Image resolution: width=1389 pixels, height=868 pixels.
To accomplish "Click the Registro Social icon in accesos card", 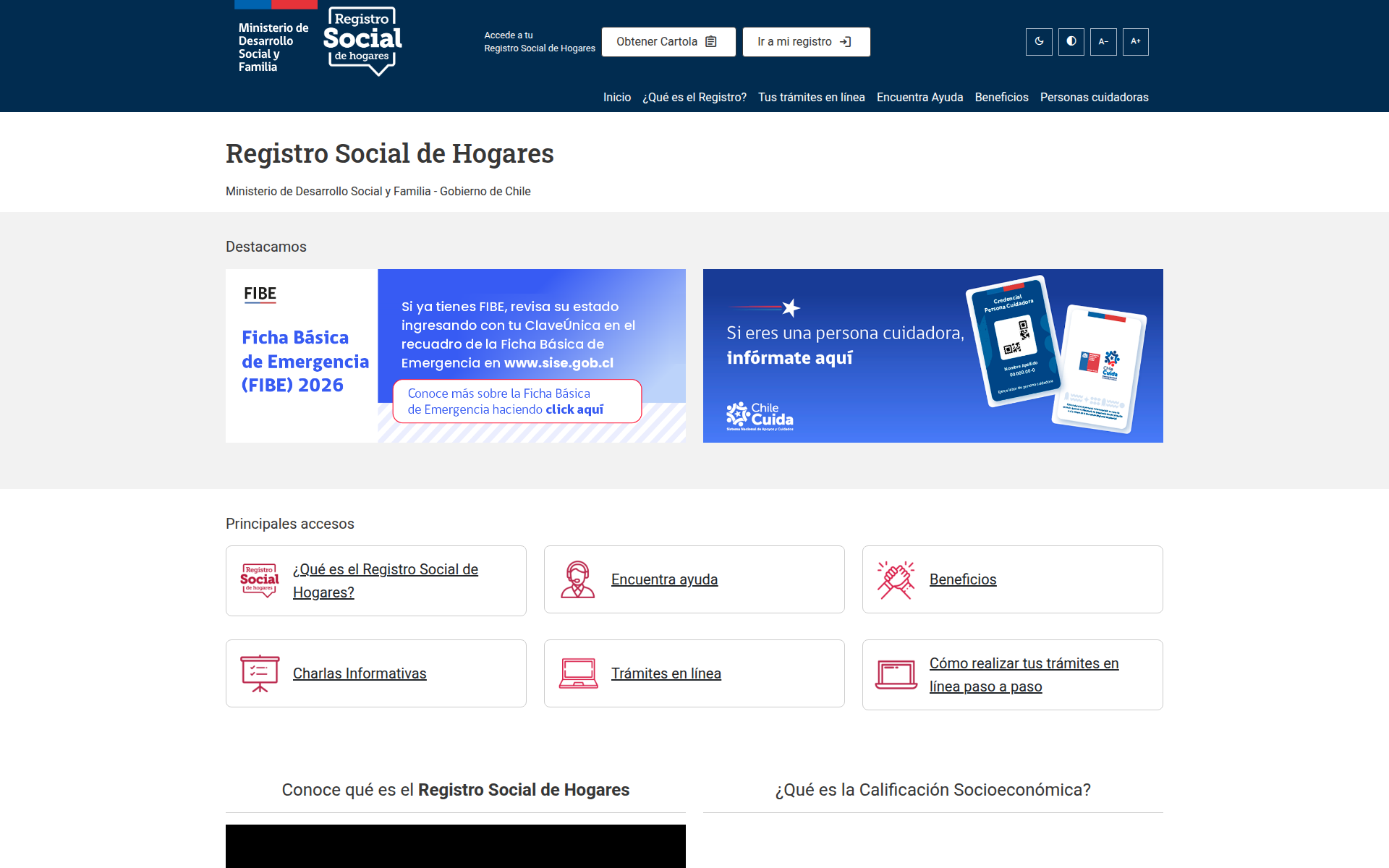I will [x=260, y=580].
